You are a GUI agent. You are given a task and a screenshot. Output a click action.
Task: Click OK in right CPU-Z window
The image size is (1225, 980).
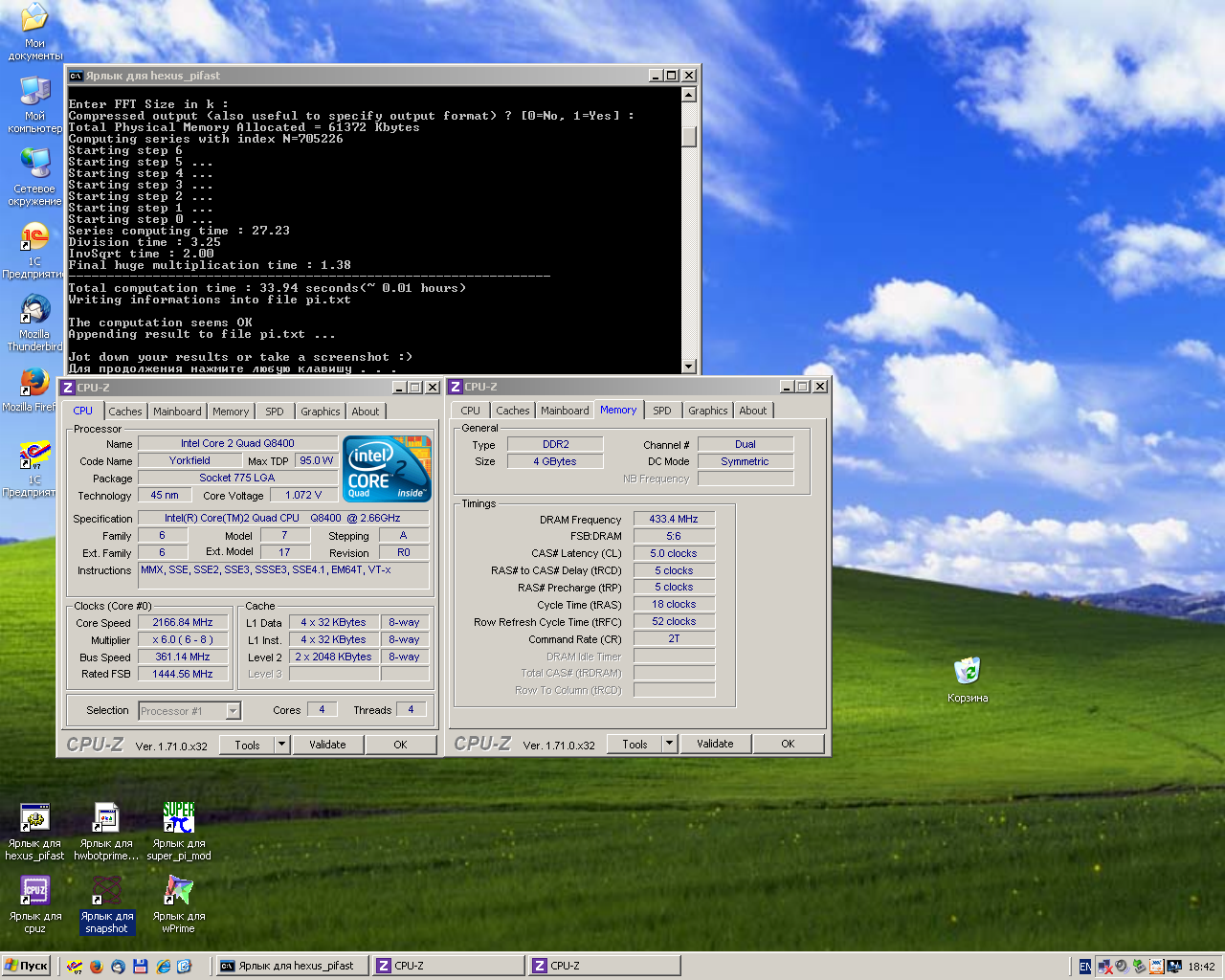789,744
